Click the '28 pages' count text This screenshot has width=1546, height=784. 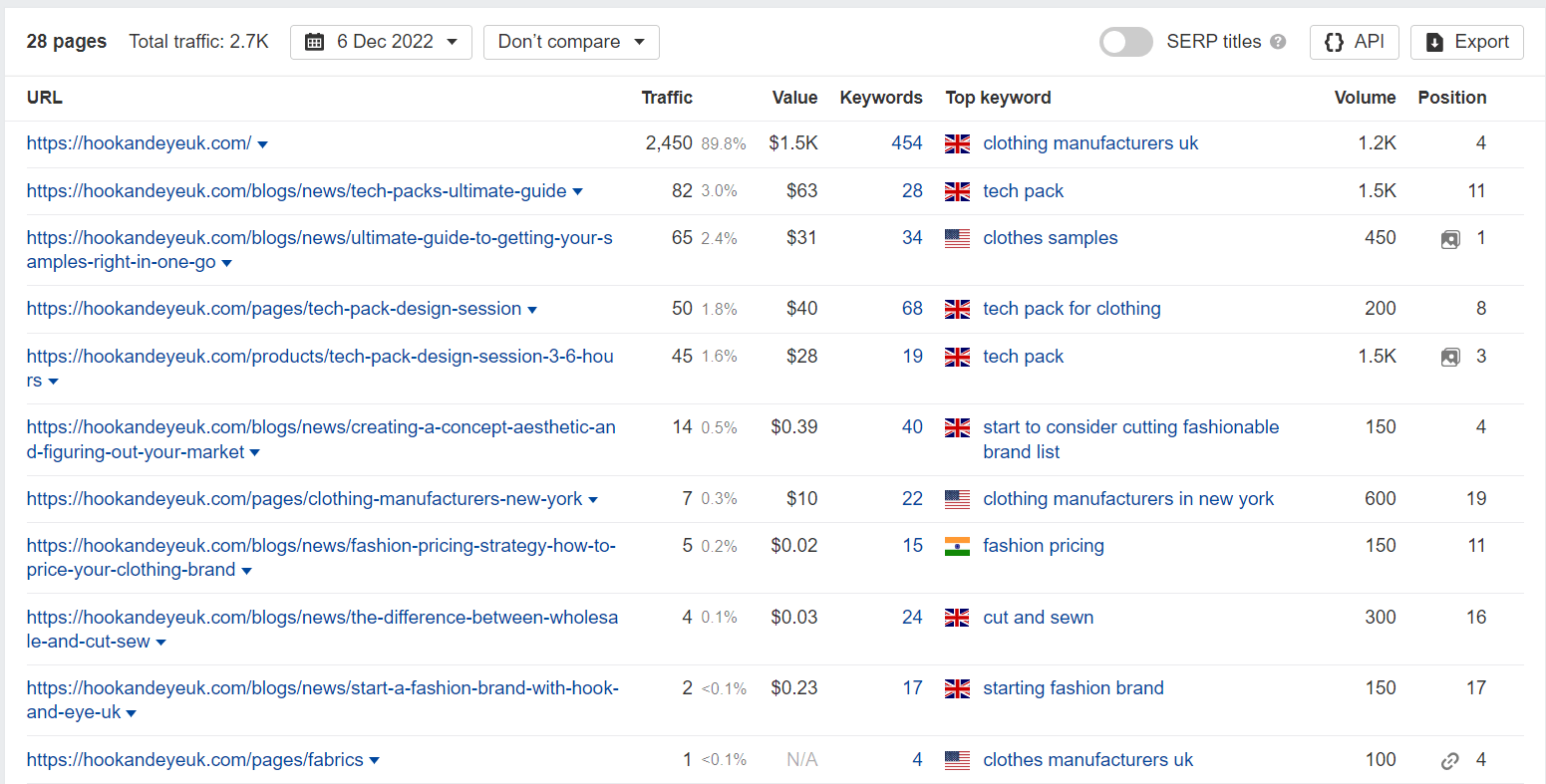coord(67,42)
